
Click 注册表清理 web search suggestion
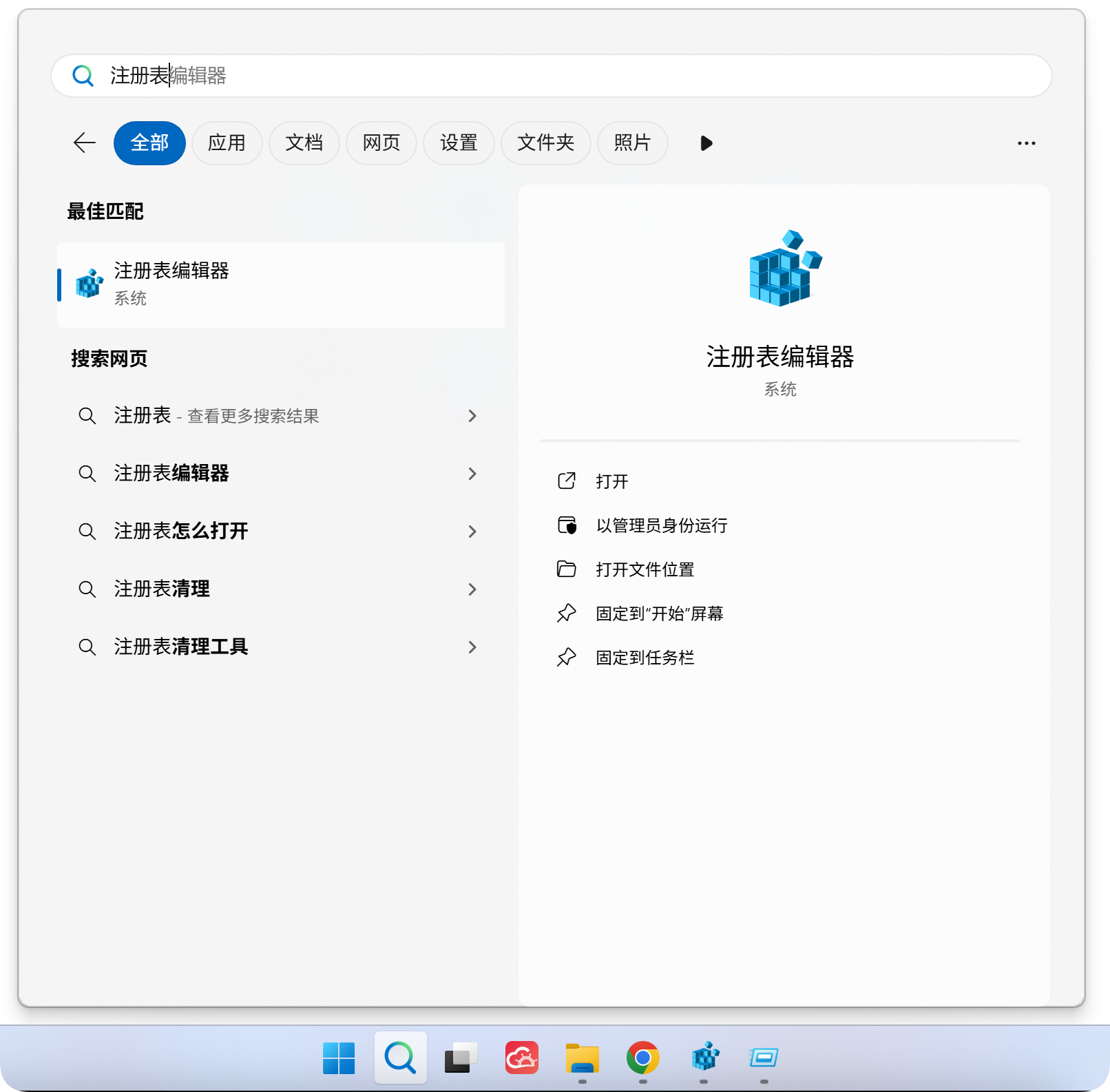tap(163, 589)
